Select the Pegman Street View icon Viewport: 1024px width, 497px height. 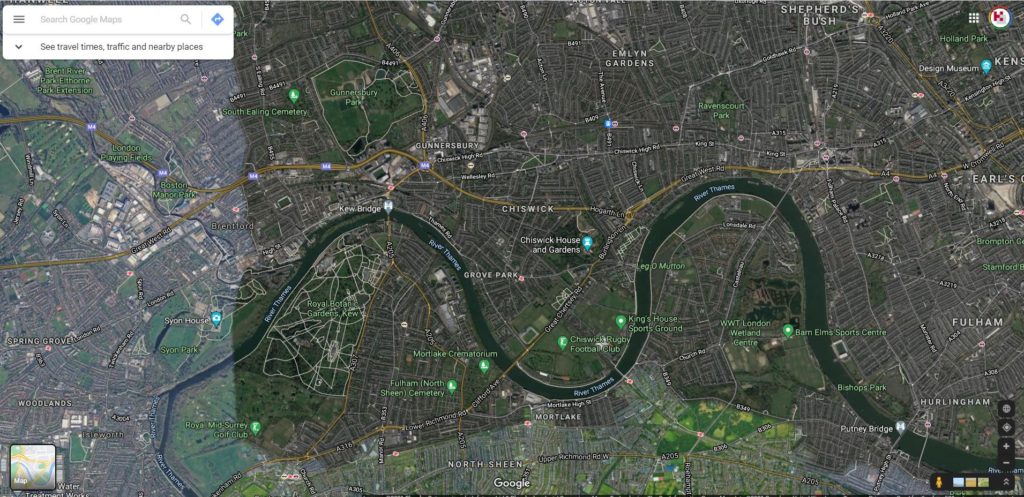click(939, 482)
